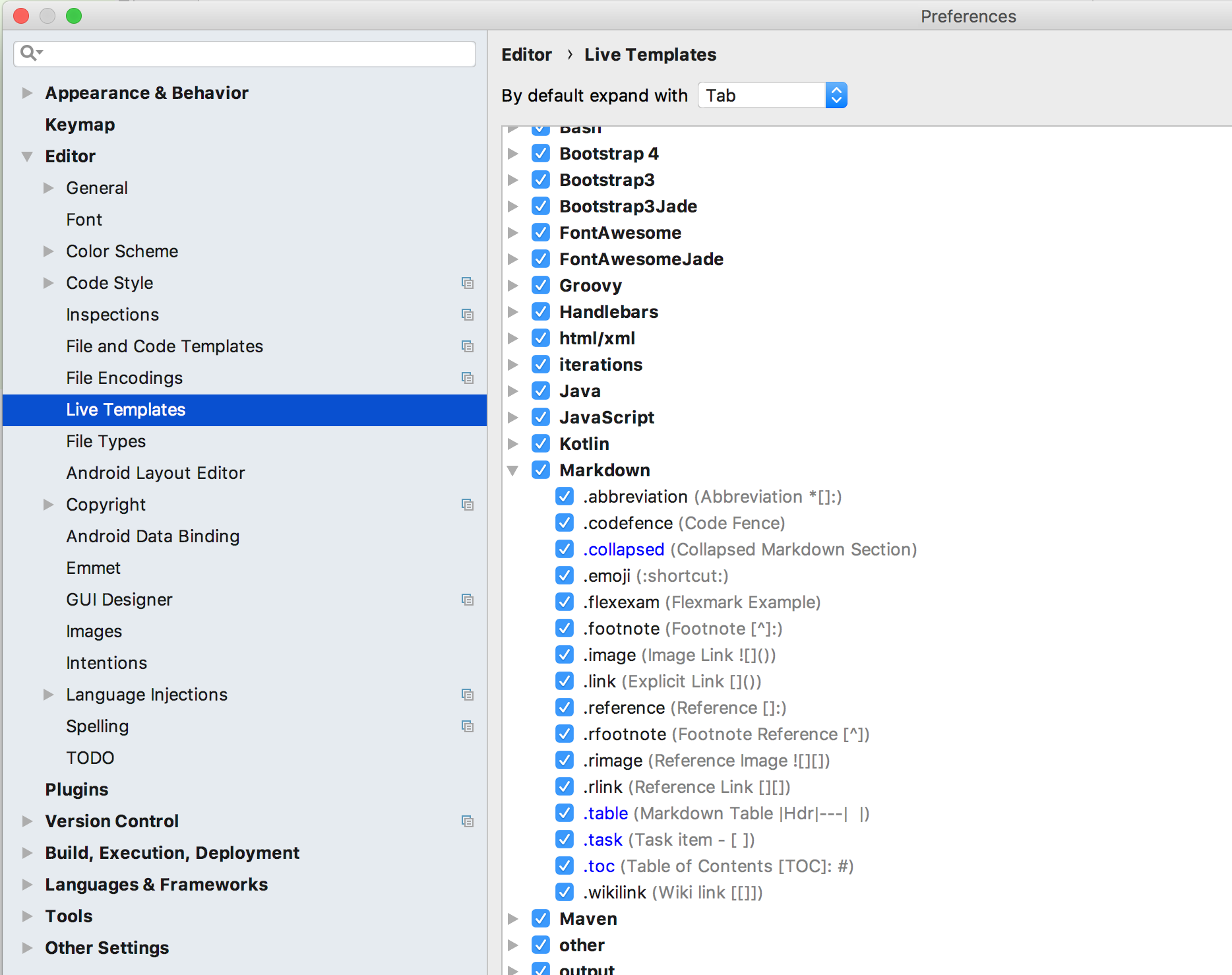Open the Emmet settings page
This screenshot has width=1232, height=975.
(x=94, y=568)
